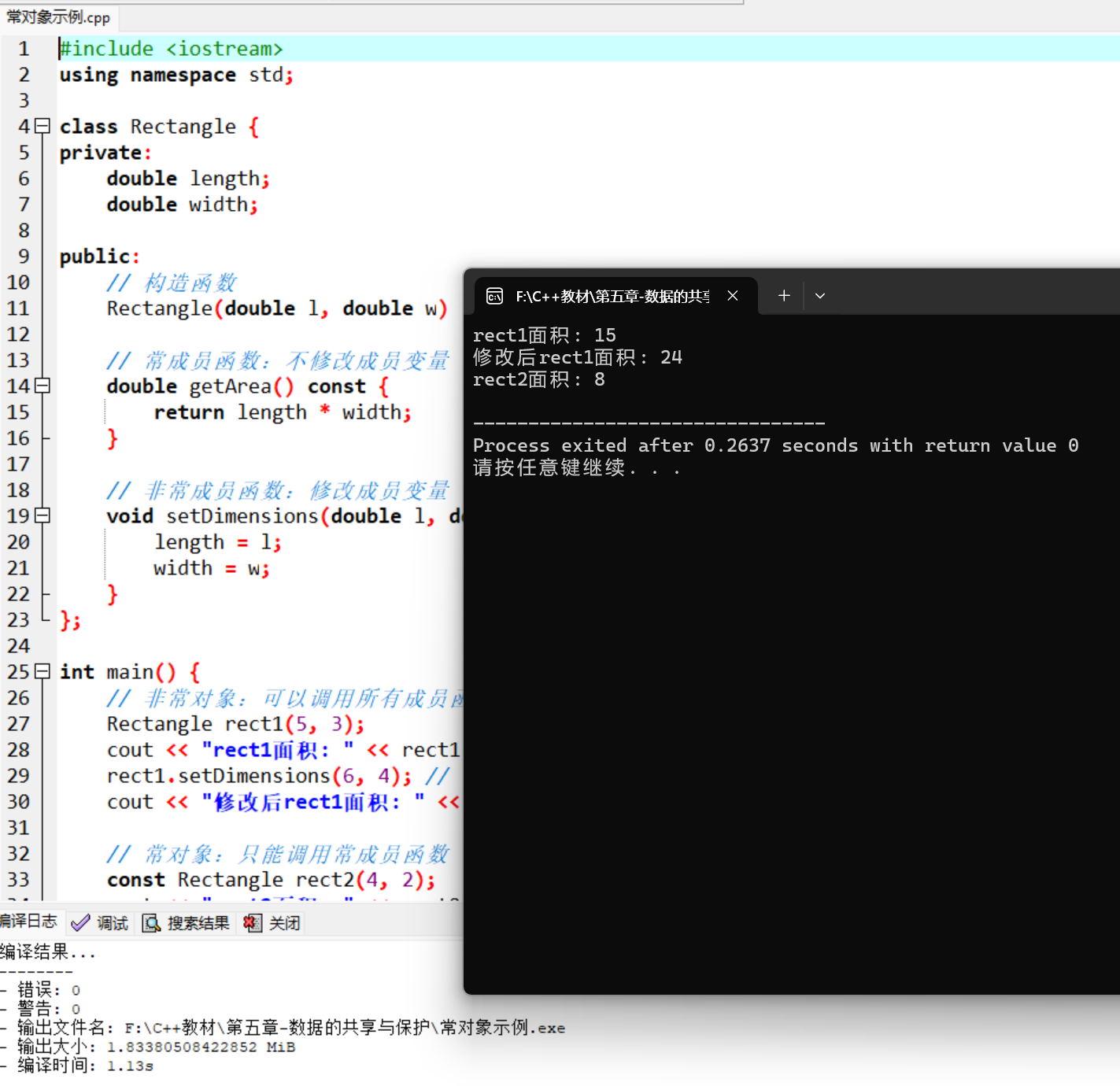Click the 输出文件名 path log line
Screen dimensions: 1120x1086
[x=291, y=1028]
